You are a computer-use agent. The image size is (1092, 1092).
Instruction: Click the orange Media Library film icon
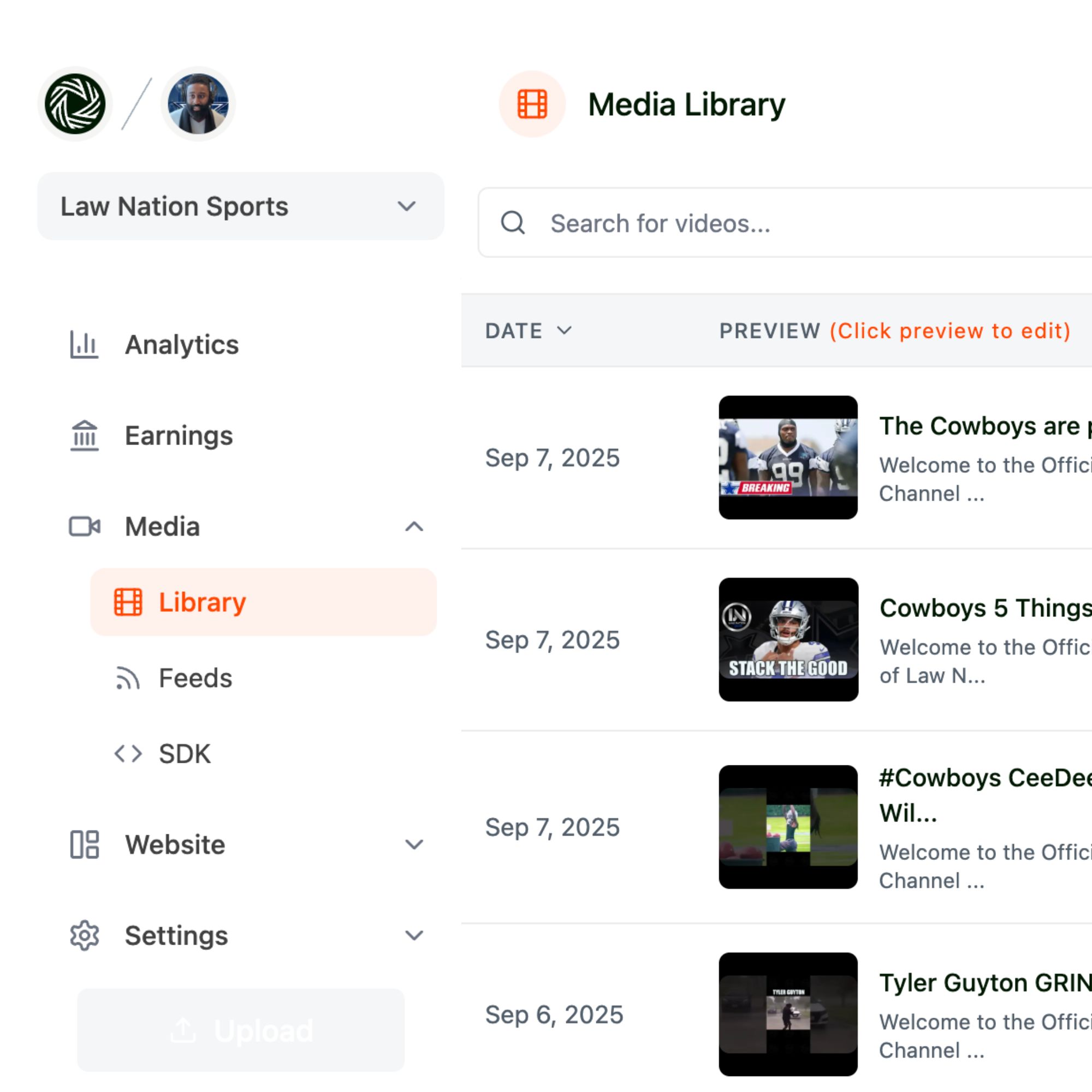click(x=532, y=104)
